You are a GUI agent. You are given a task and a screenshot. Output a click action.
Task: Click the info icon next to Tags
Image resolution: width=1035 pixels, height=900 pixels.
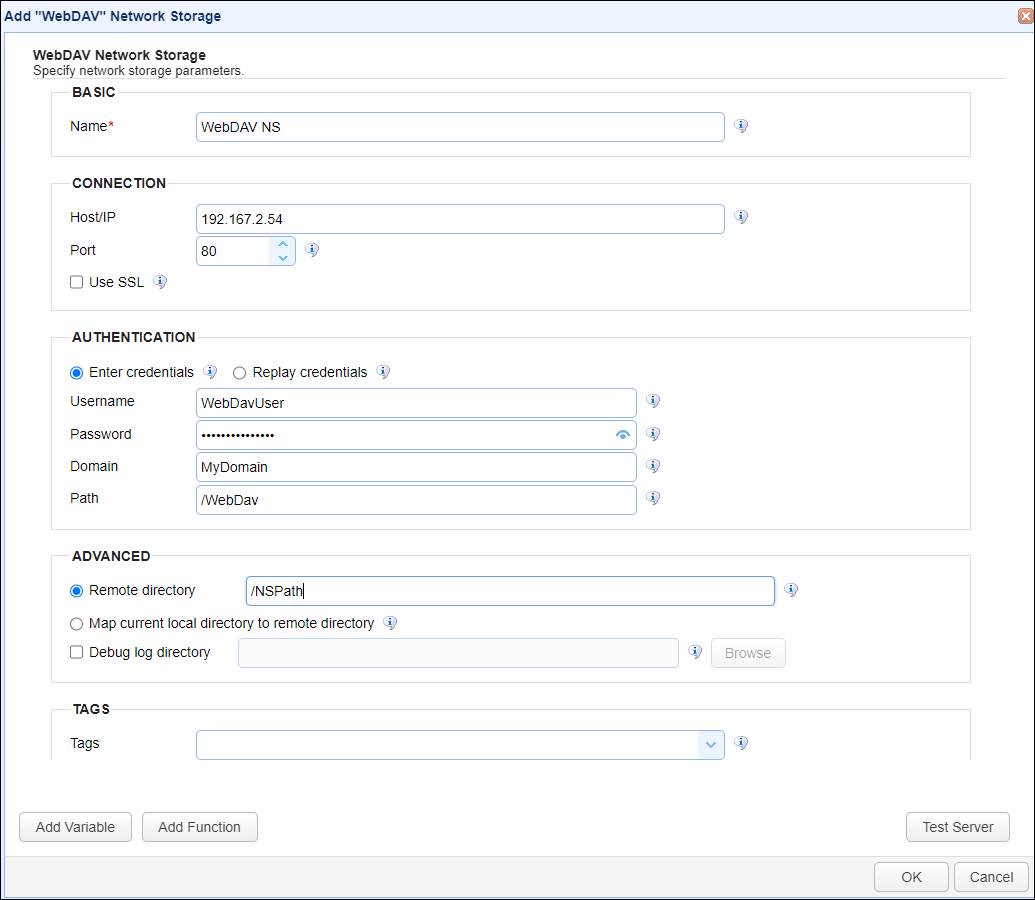click(741, 743)
